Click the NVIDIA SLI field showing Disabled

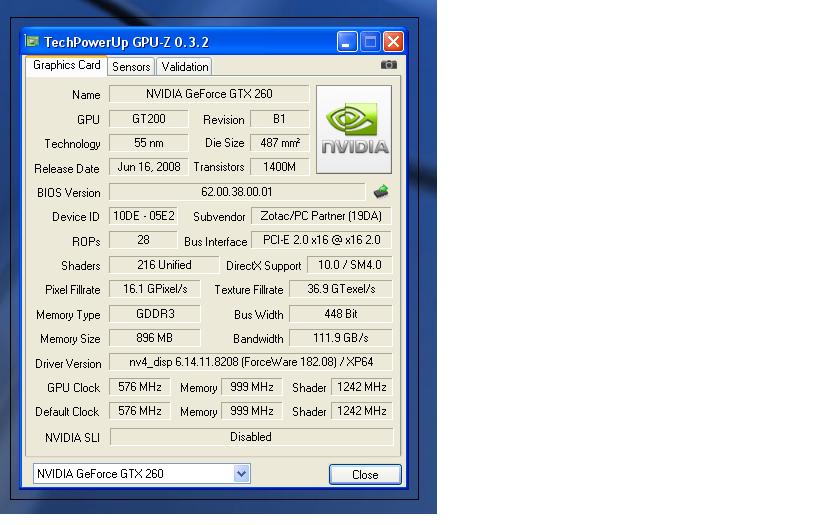pyautogui.click(x=251, y=437)
